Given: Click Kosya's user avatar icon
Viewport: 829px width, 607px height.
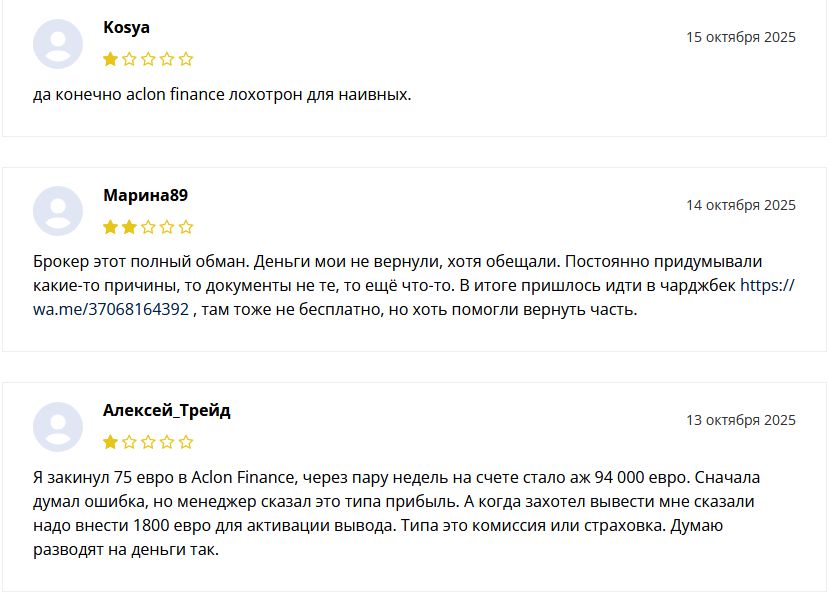Looking at the screenshot, I should [57, 44].
